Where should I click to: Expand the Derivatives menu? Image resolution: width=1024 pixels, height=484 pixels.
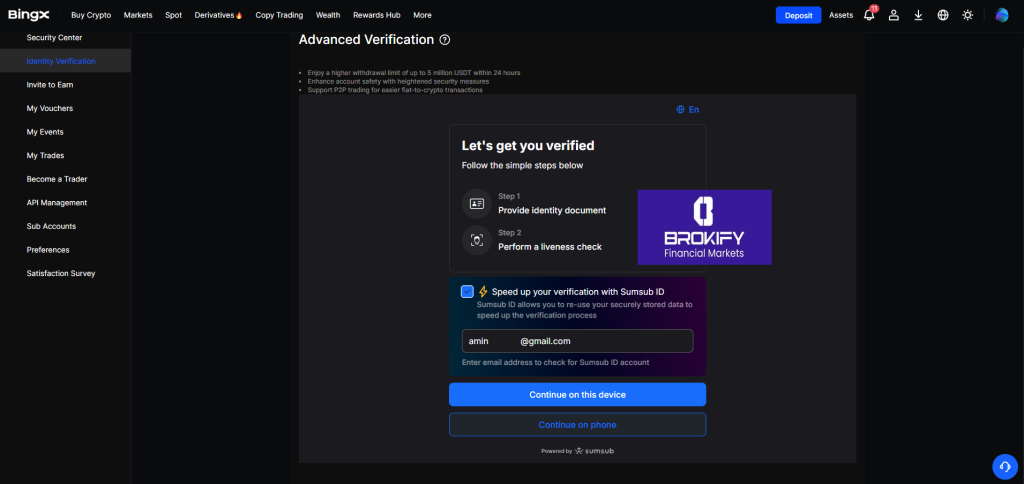pyautogui.click(x=218, y=15)
